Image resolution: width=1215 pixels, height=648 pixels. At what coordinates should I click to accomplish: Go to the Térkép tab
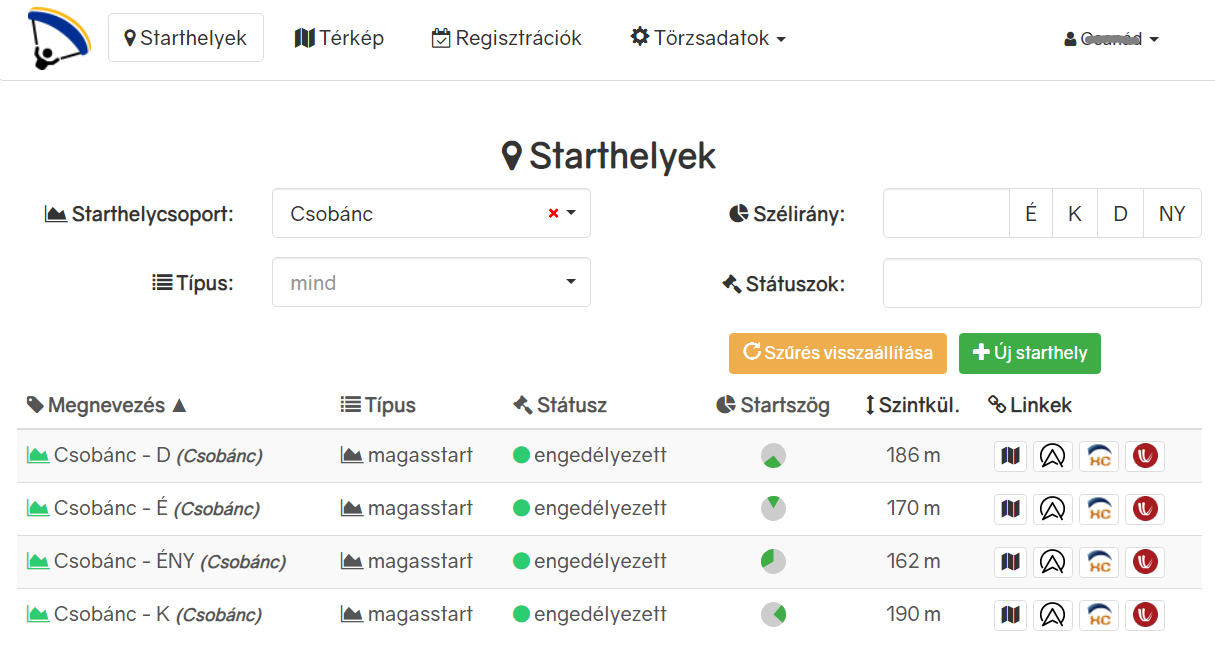(339, 38)
